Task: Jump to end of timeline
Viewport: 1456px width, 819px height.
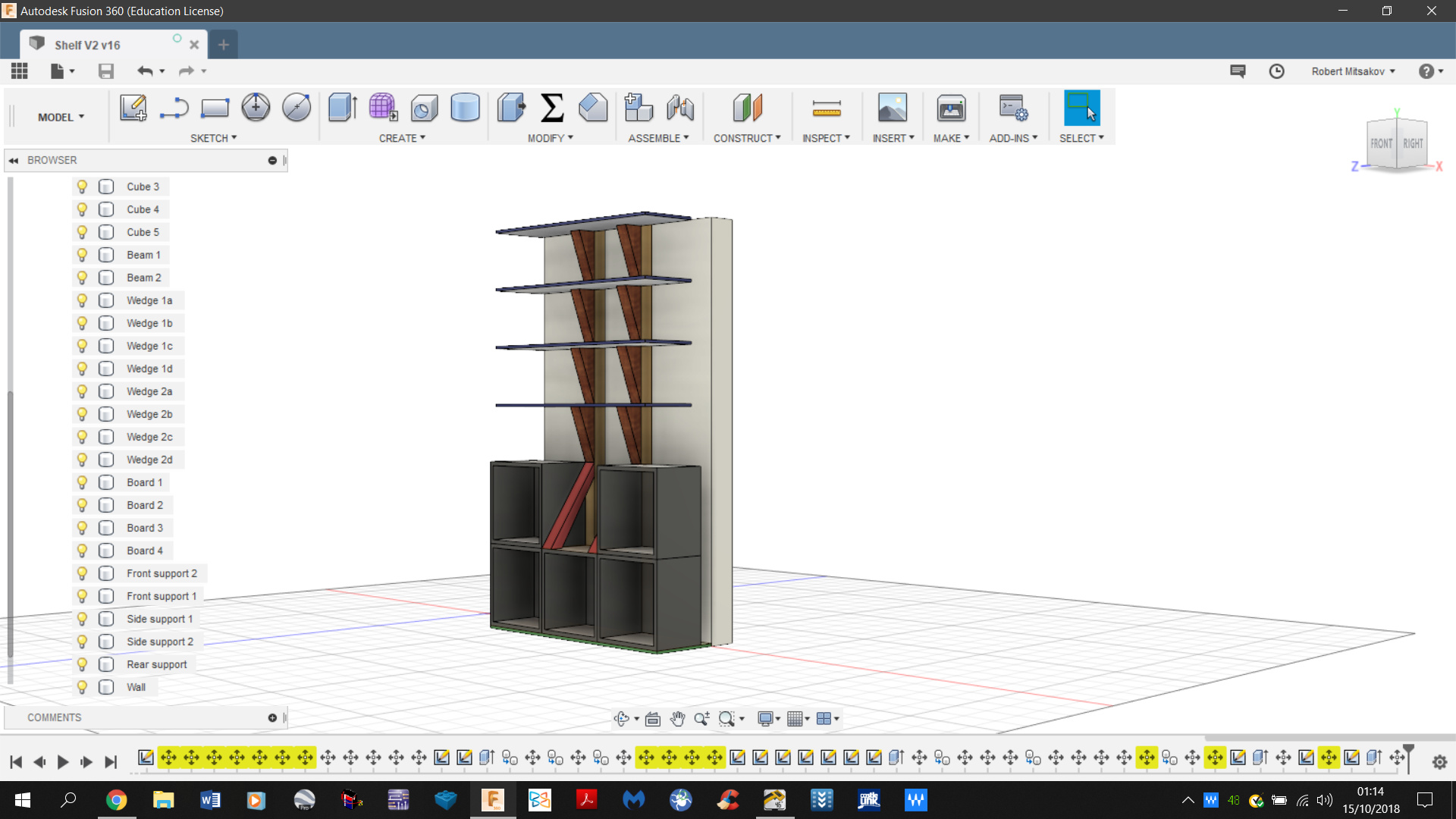Action: pos(111,762)
